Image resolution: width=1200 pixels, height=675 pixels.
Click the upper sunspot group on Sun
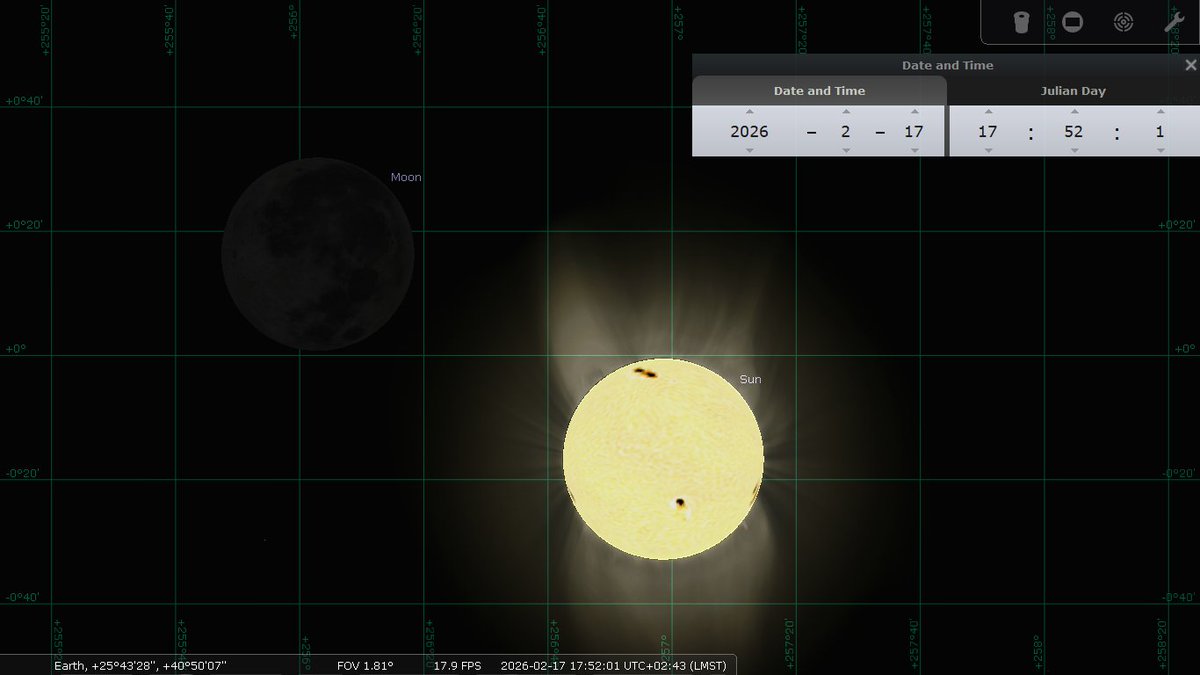coord(645,373)
